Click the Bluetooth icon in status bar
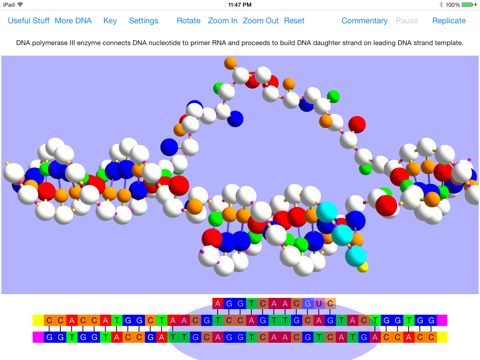Viewport: 480px width, 360px height. click(x=441, y=5)
